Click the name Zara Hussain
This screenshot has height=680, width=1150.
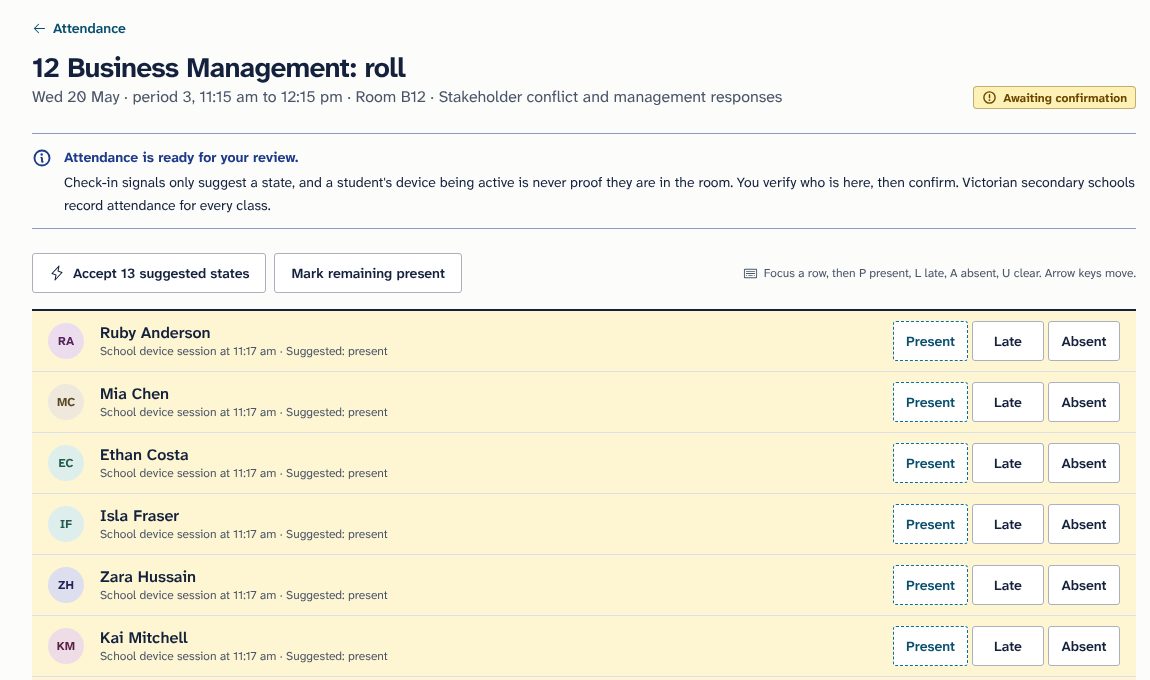pos(147,576)
